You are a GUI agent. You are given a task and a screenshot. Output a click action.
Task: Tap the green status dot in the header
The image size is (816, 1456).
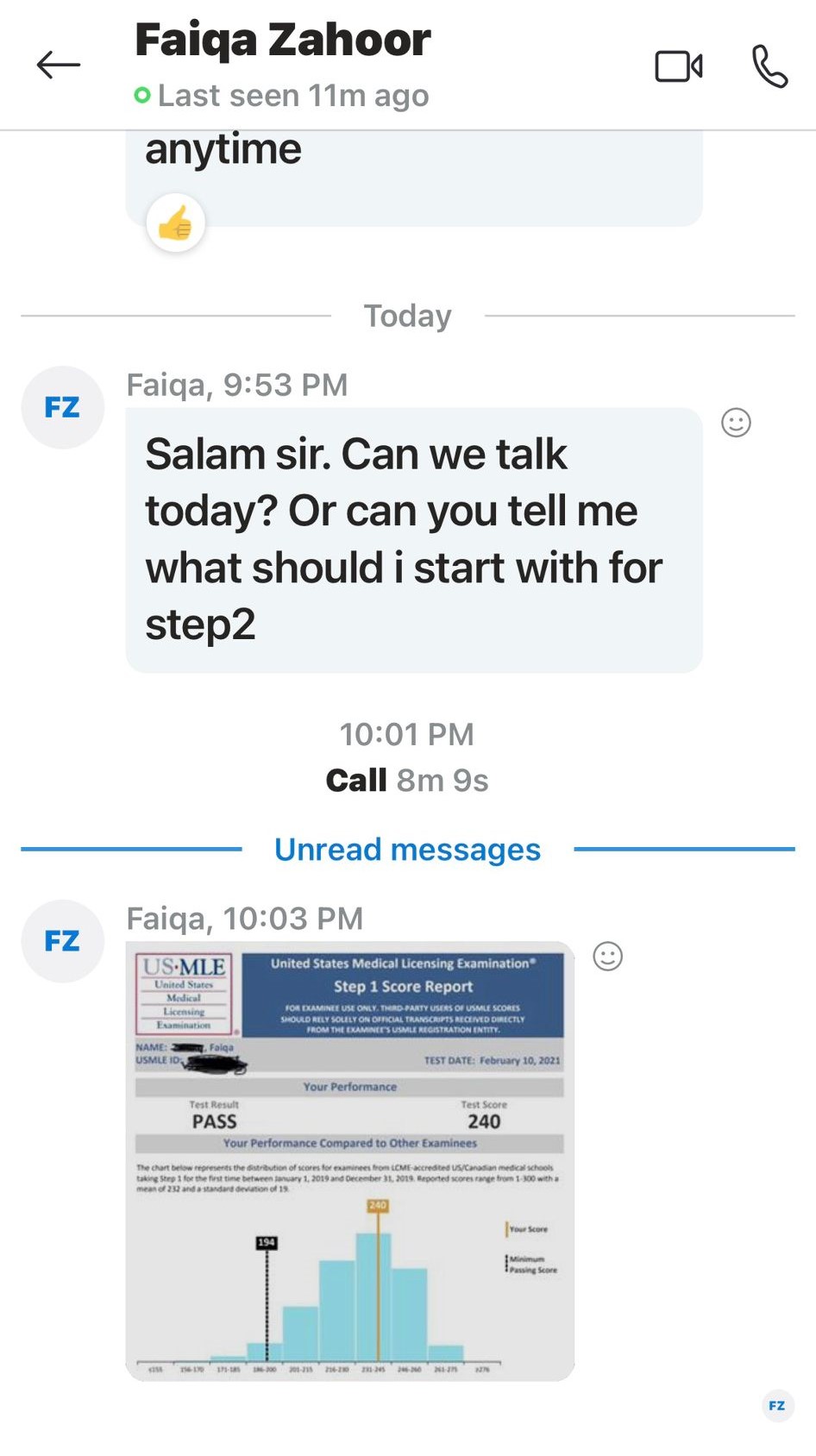coord(142,95)
